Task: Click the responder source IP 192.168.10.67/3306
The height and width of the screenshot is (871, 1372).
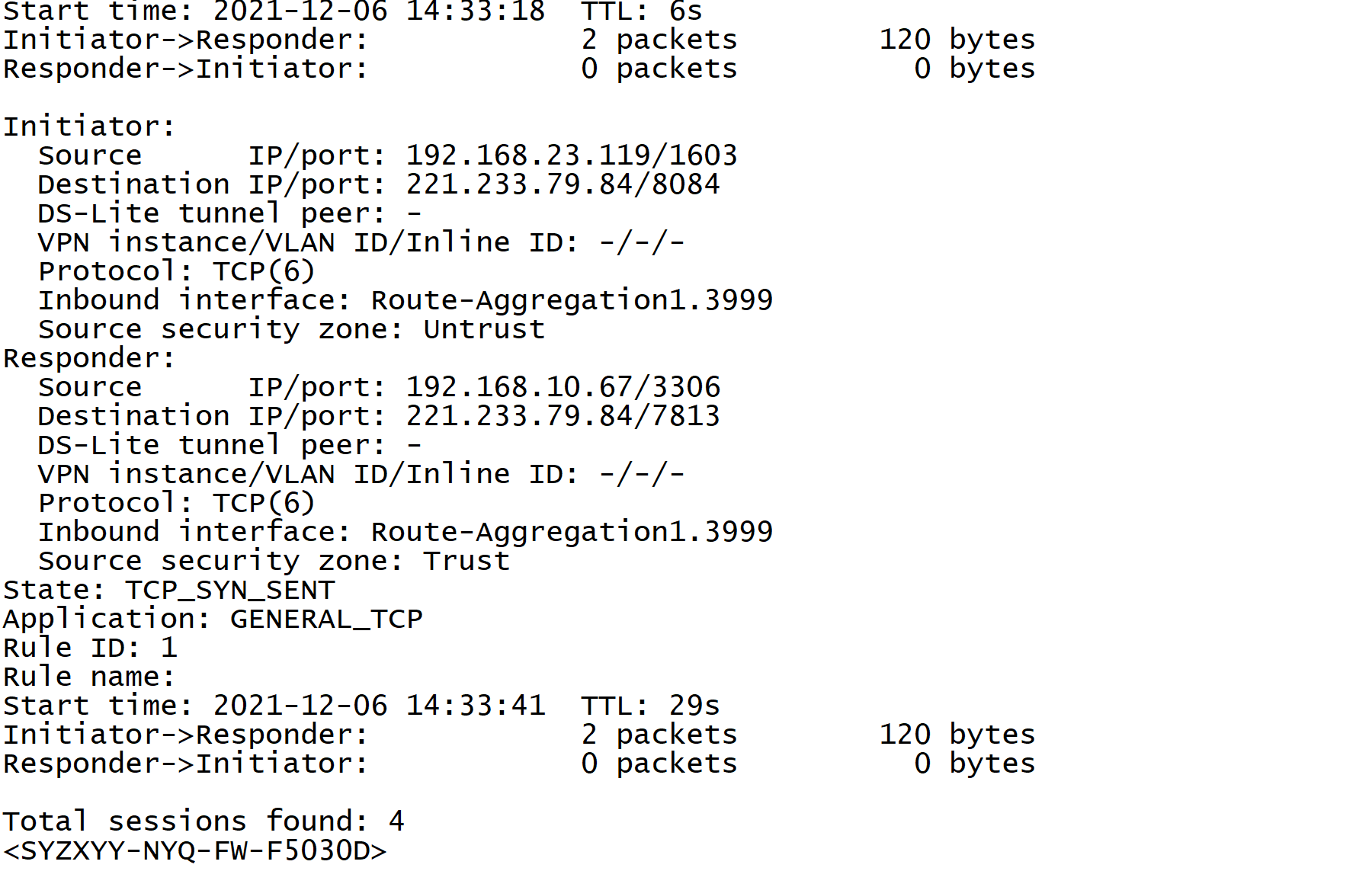Action: (563, 387)
